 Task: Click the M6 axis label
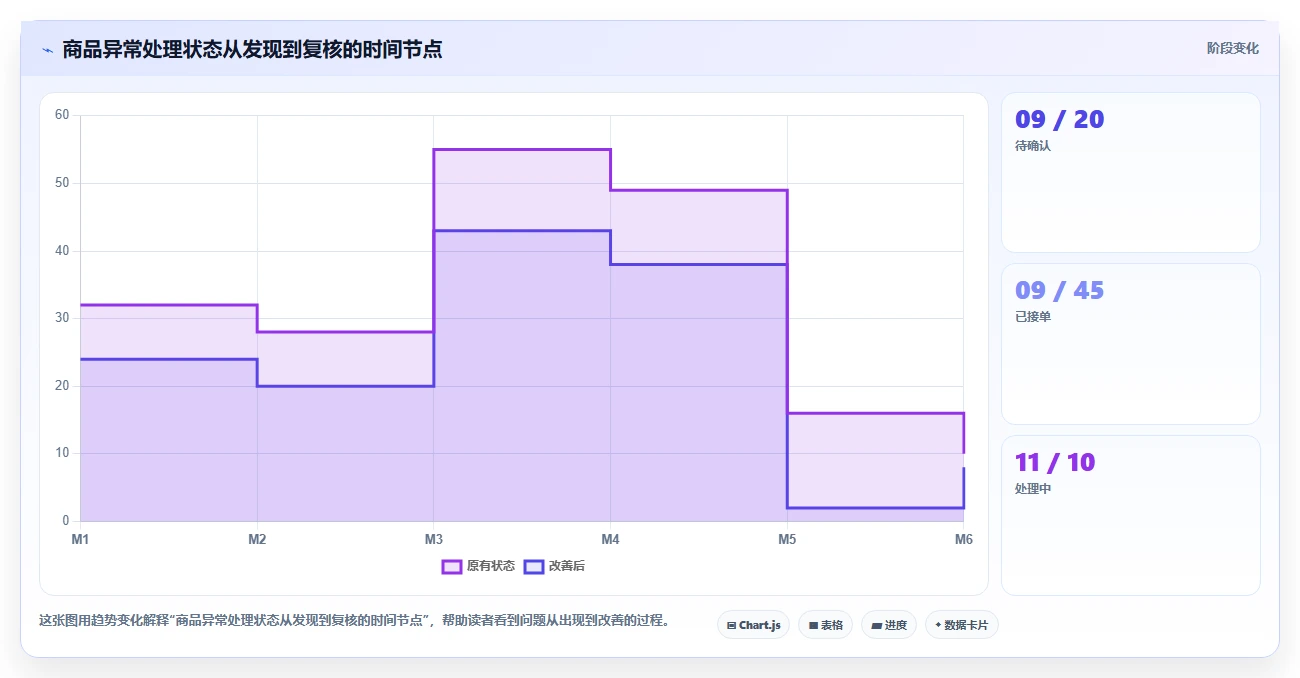(963, 540)
